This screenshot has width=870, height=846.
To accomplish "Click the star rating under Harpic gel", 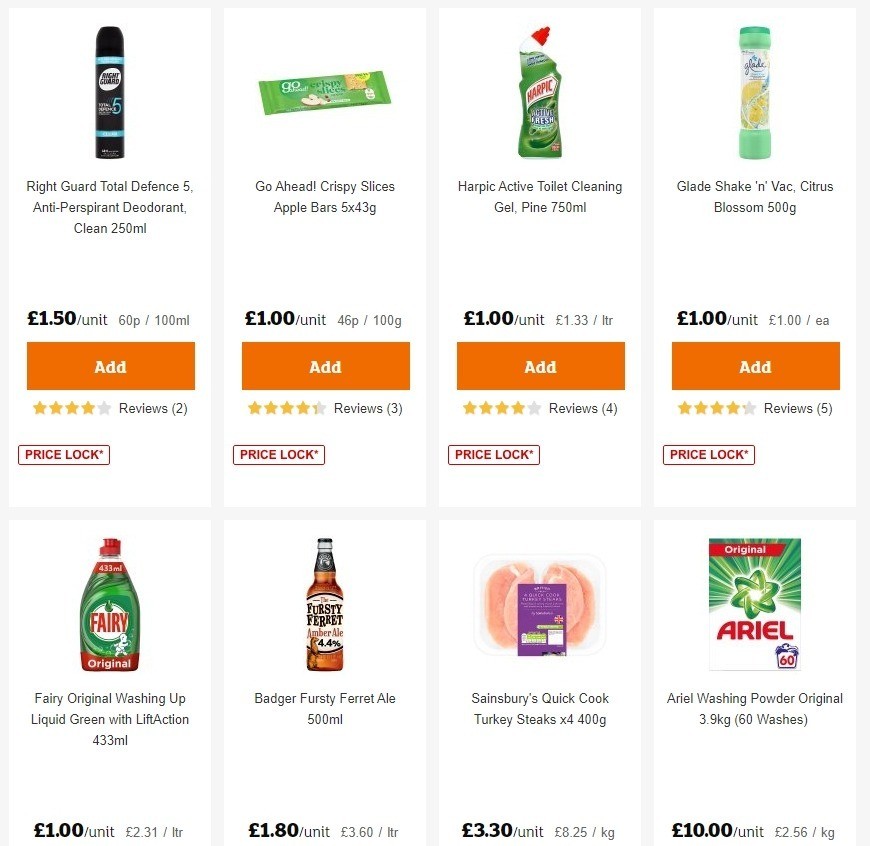I will click(502, 408).
